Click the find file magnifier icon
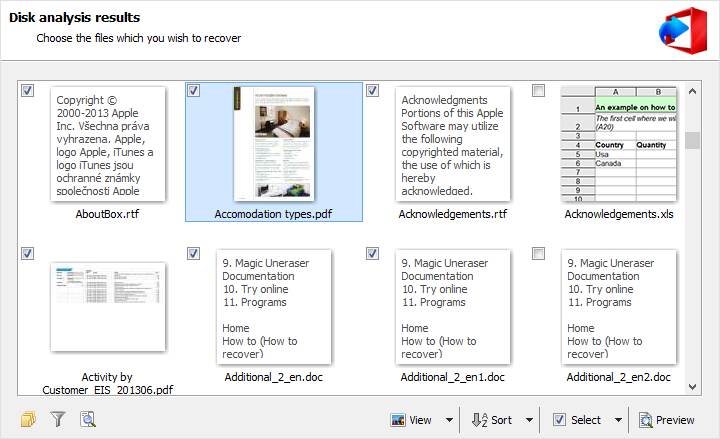Image resolution: width=720 pixels, height=439 pixels. [x=88, y=419]
